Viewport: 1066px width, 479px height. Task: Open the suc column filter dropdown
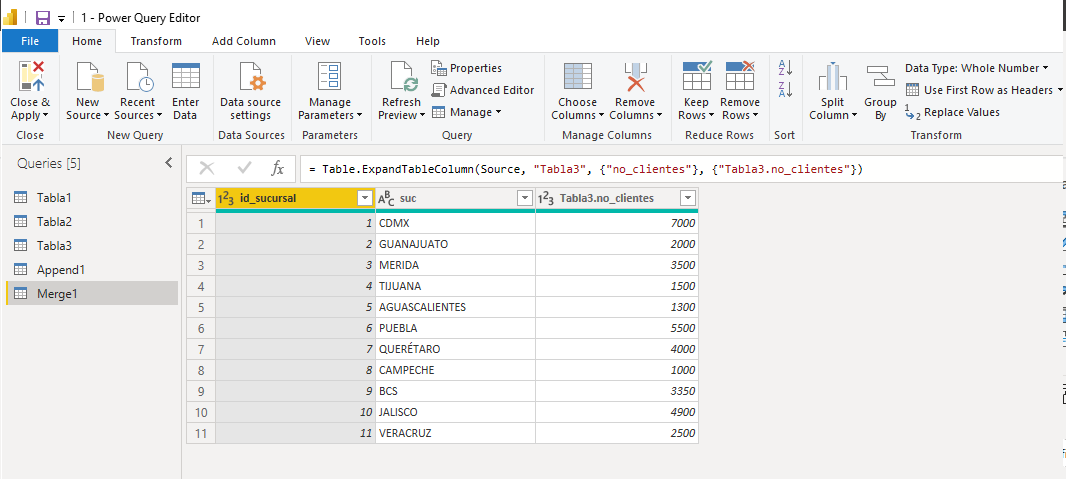coord(524,198)
